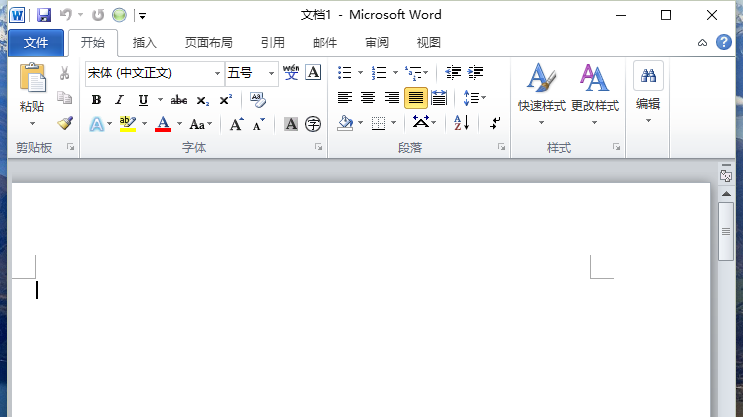Toggle Bold formatting
Screen dimensions: 743x417
click(97, 100)
